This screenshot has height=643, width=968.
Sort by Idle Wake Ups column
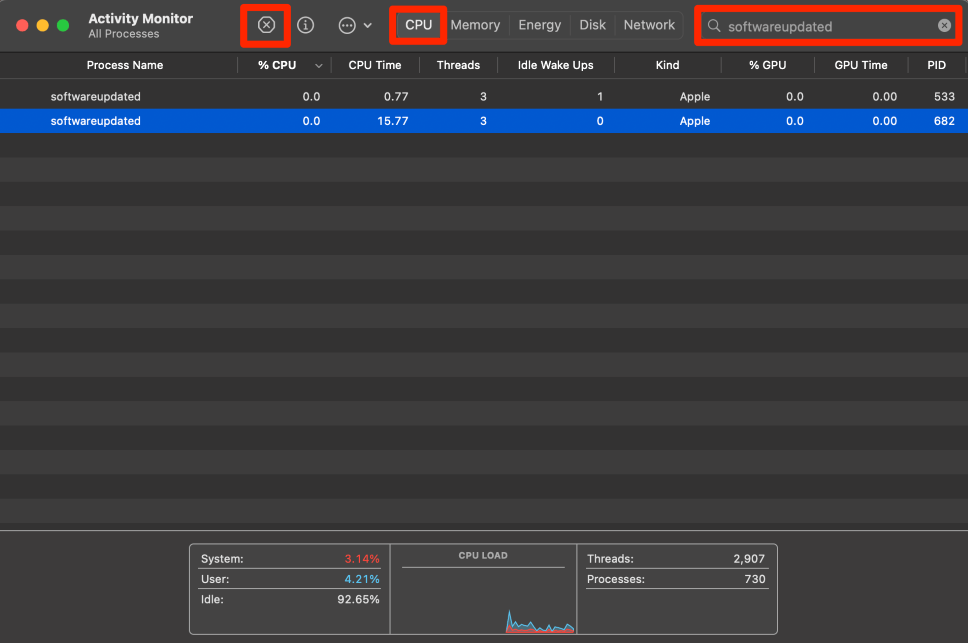click(555, 65)
